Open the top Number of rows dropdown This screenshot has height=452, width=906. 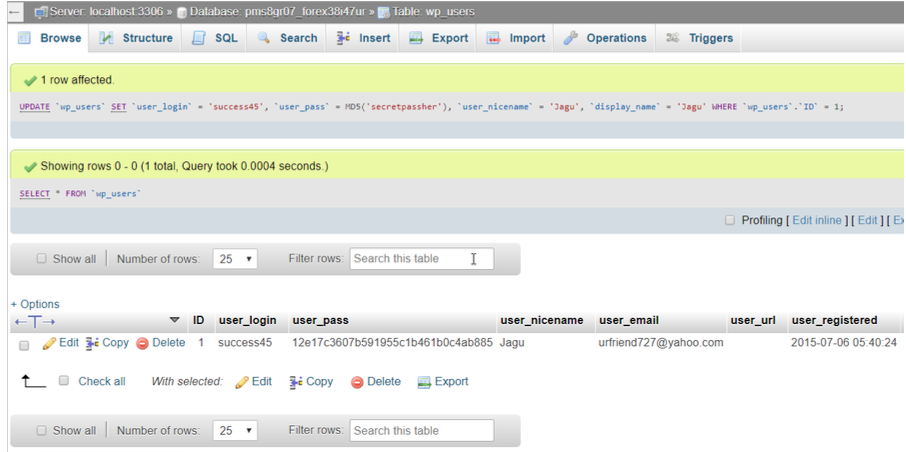[235, 259]
